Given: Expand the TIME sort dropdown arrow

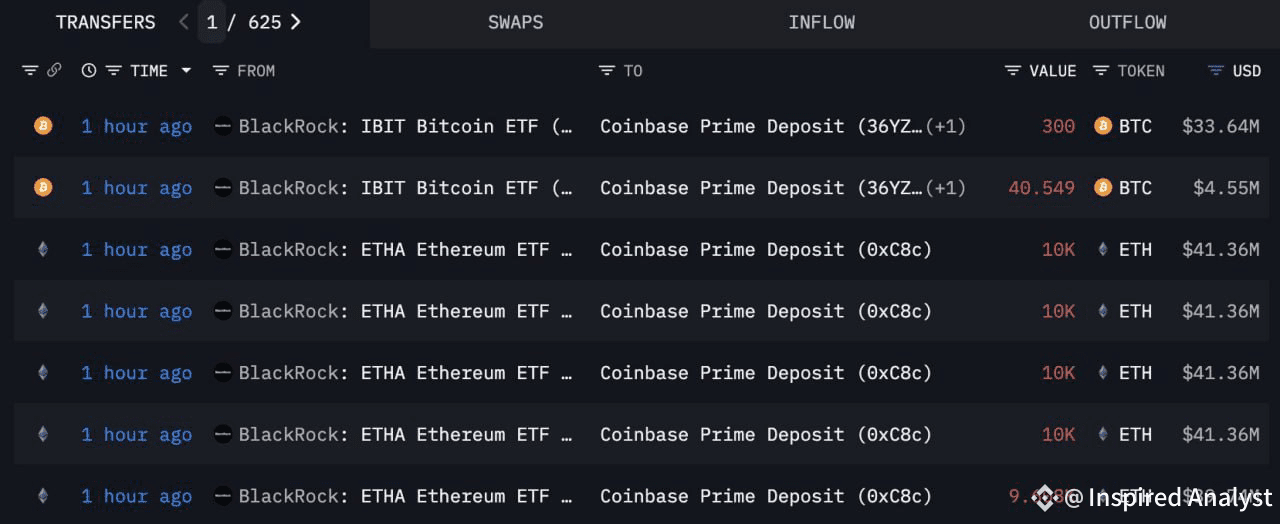Looking at the screenshot, I should [x=186, y=71].
